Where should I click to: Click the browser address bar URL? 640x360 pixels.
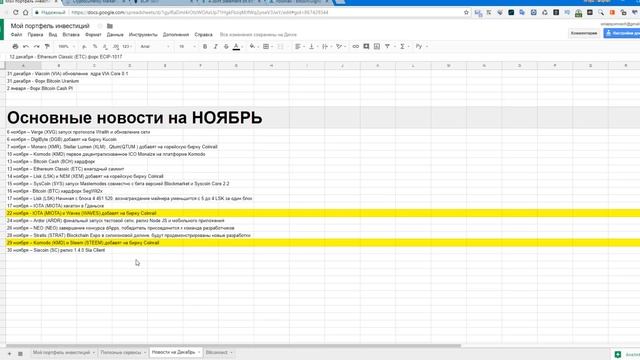click(x=200, y=13)
